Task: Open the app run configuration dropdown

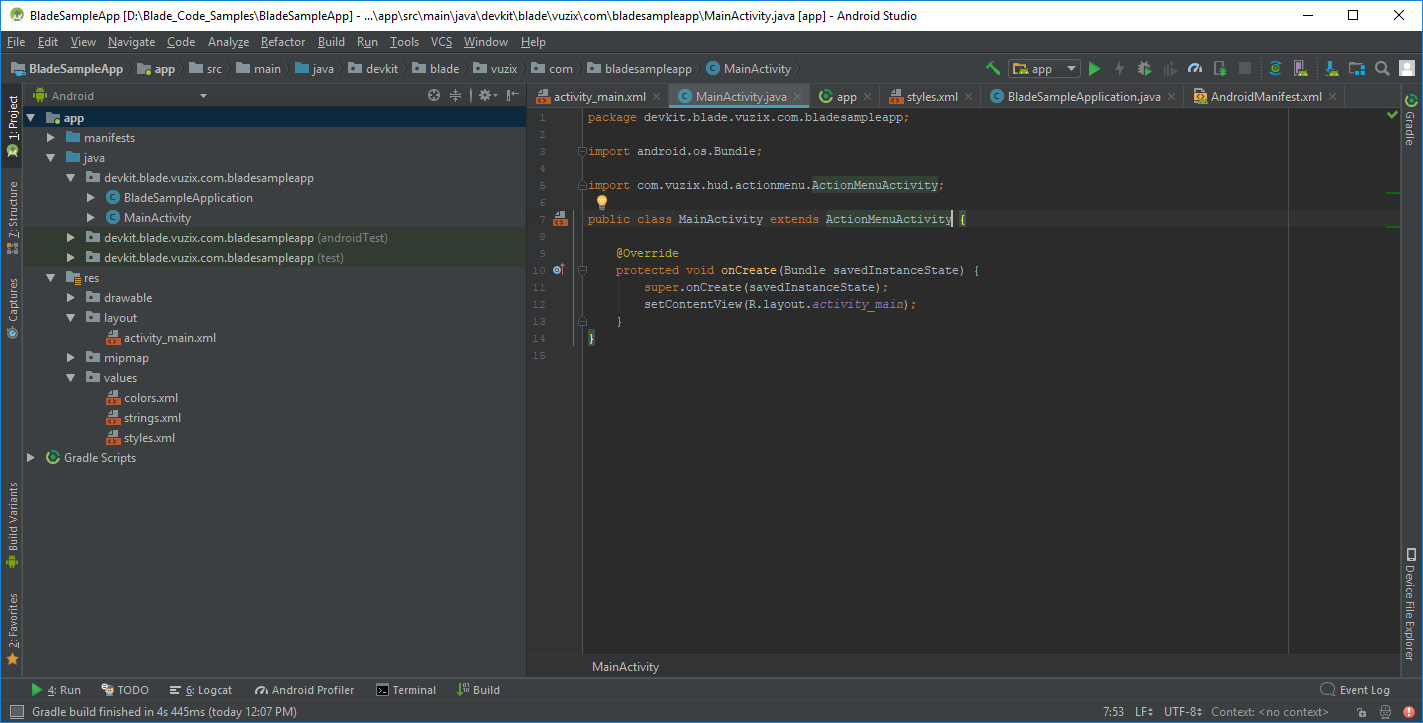Action: [x=1044, y=69]
